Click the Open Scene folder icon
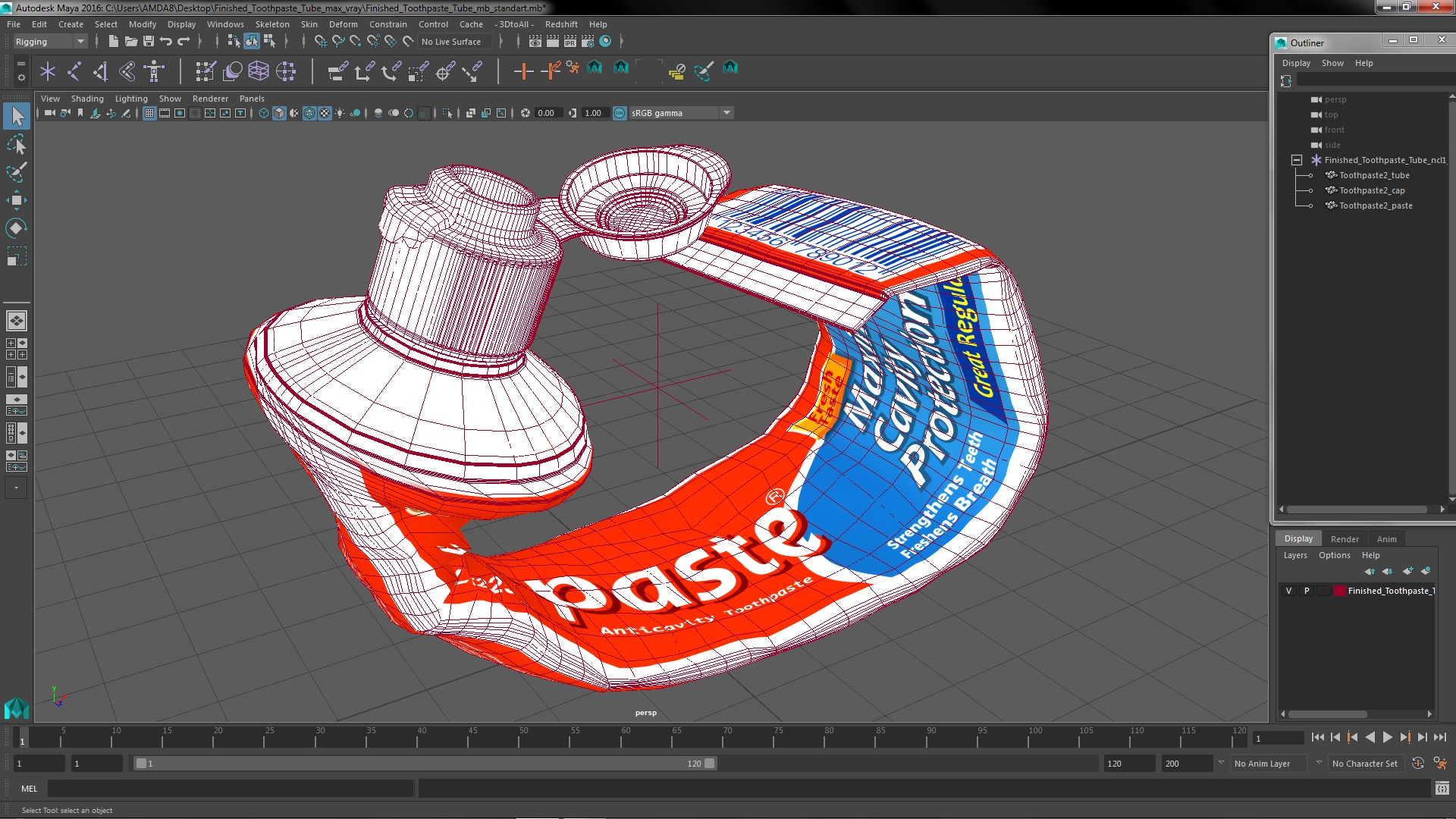The height and width of the screenshot is (819, 1456). pyautogui.click(x=131, y=42)
